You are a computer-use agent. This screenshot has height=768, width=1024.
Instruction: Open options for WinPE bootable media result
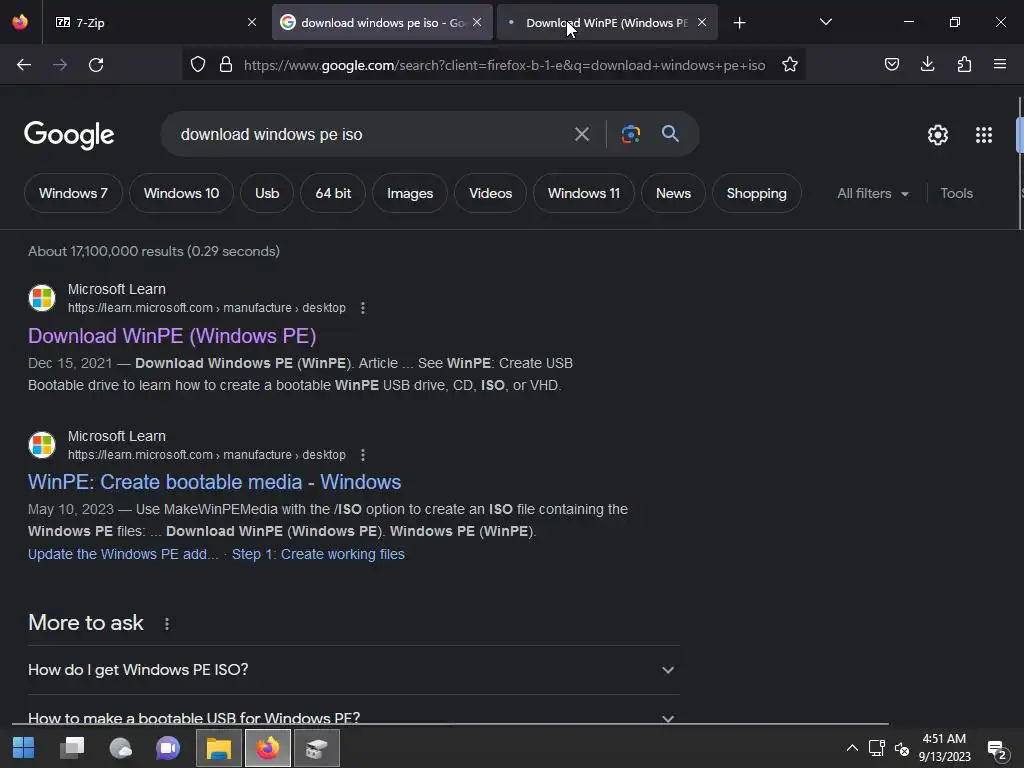coord(363,455)
